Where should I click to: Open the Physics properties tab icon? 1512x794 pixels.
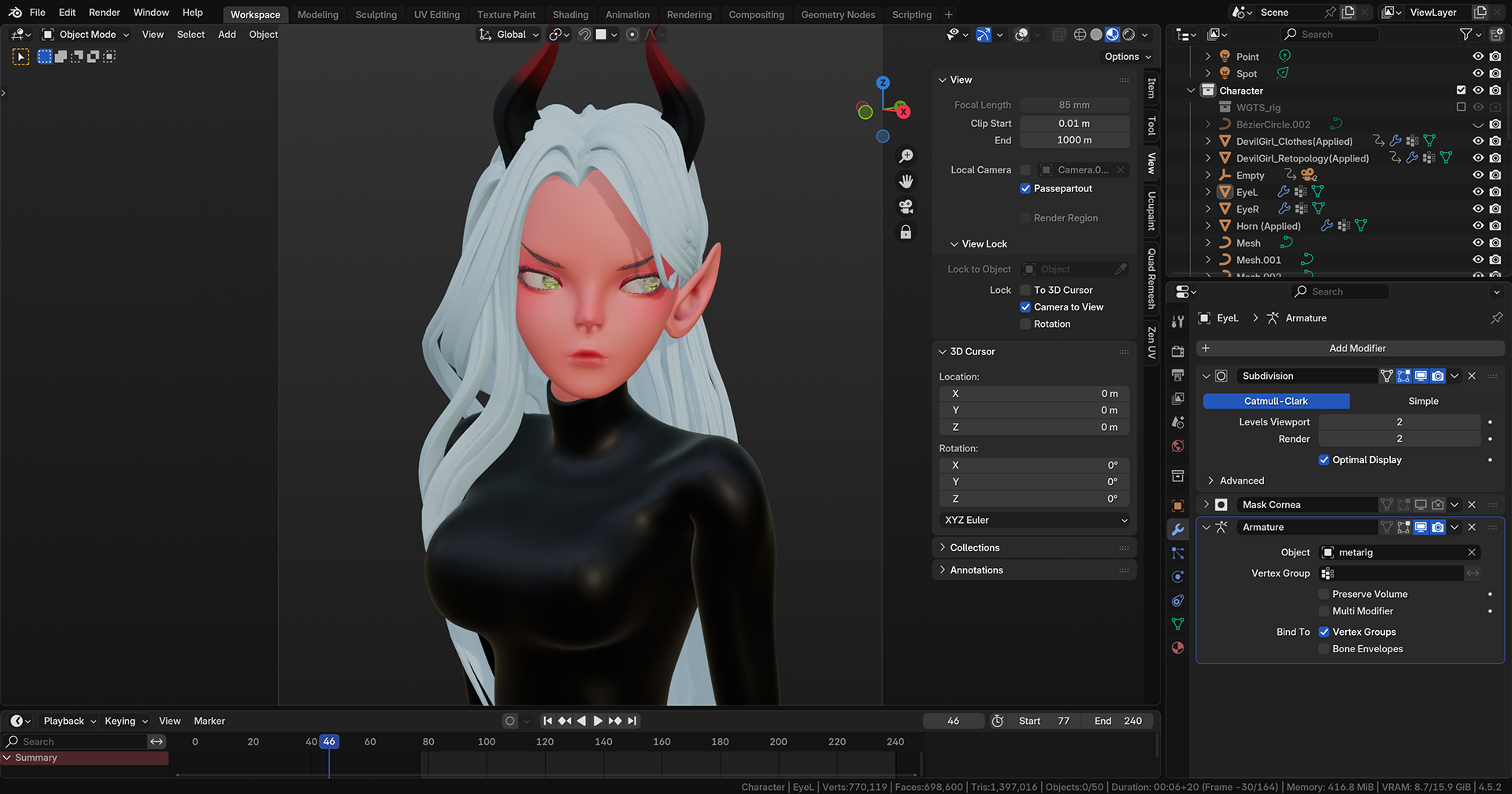pos(1178,577)
